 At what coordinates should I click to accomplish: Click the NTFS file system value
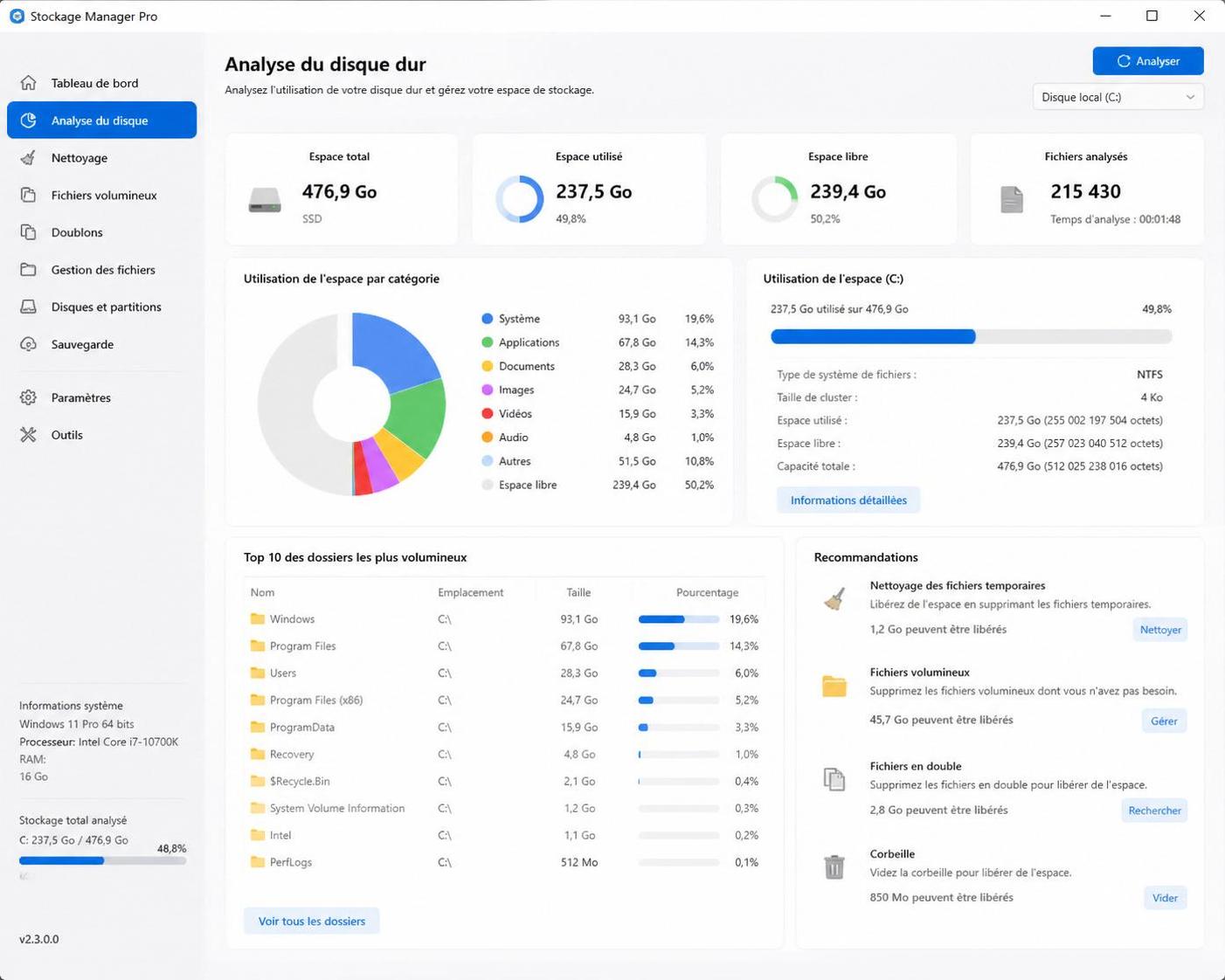point(1150,375)
